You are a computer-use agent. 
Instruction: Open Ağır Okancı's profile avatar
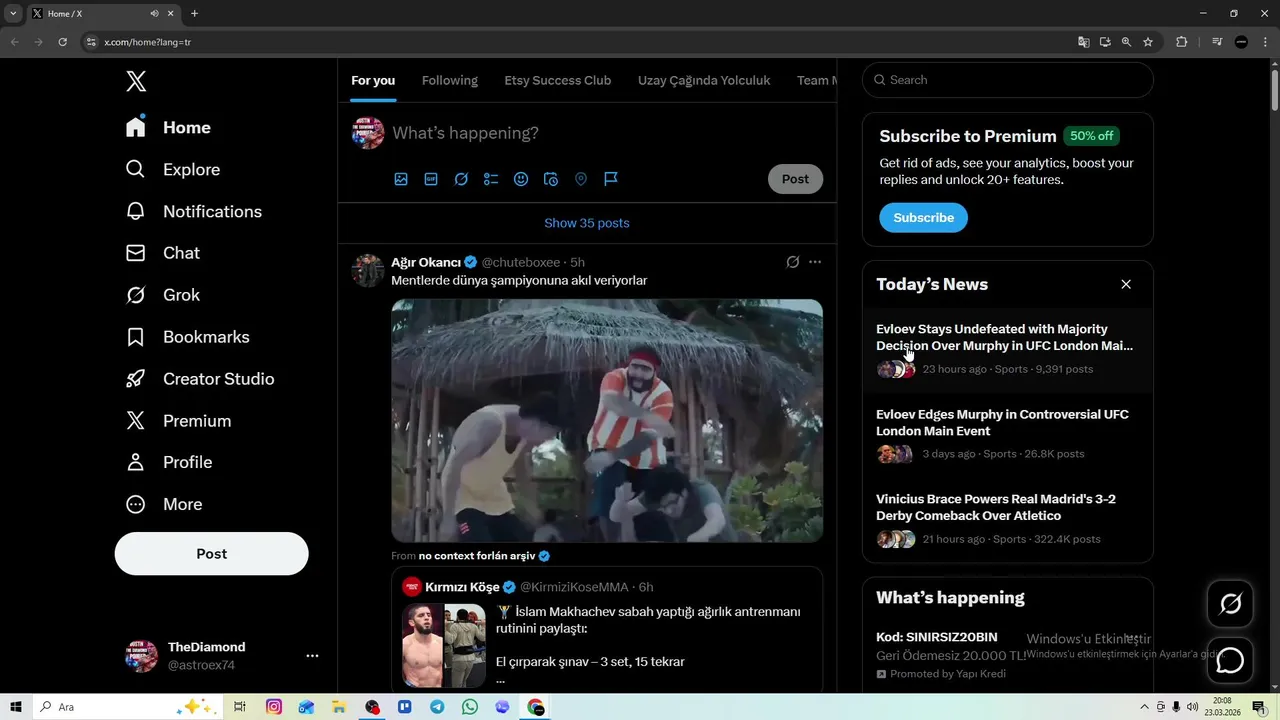point(368,270)
